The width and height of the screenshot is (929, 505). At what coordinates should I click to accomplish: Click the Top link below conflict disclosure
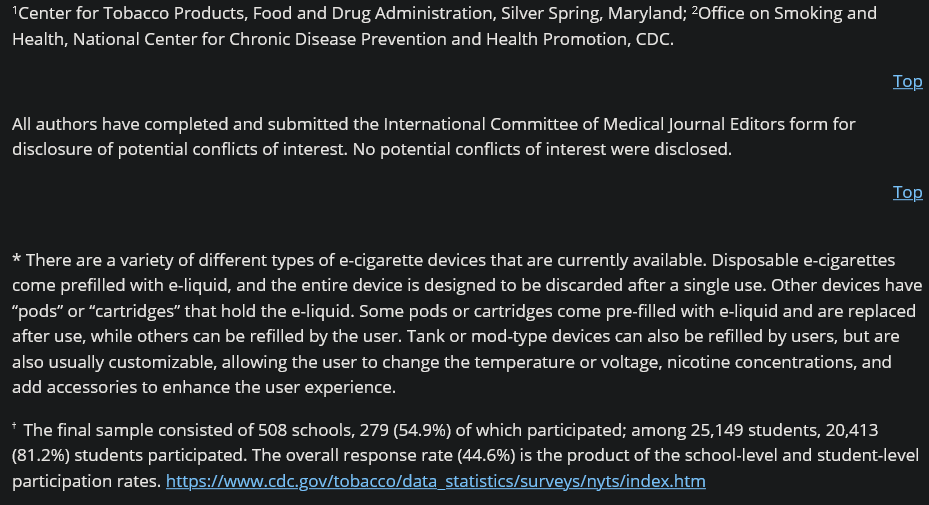click(907, 192)
